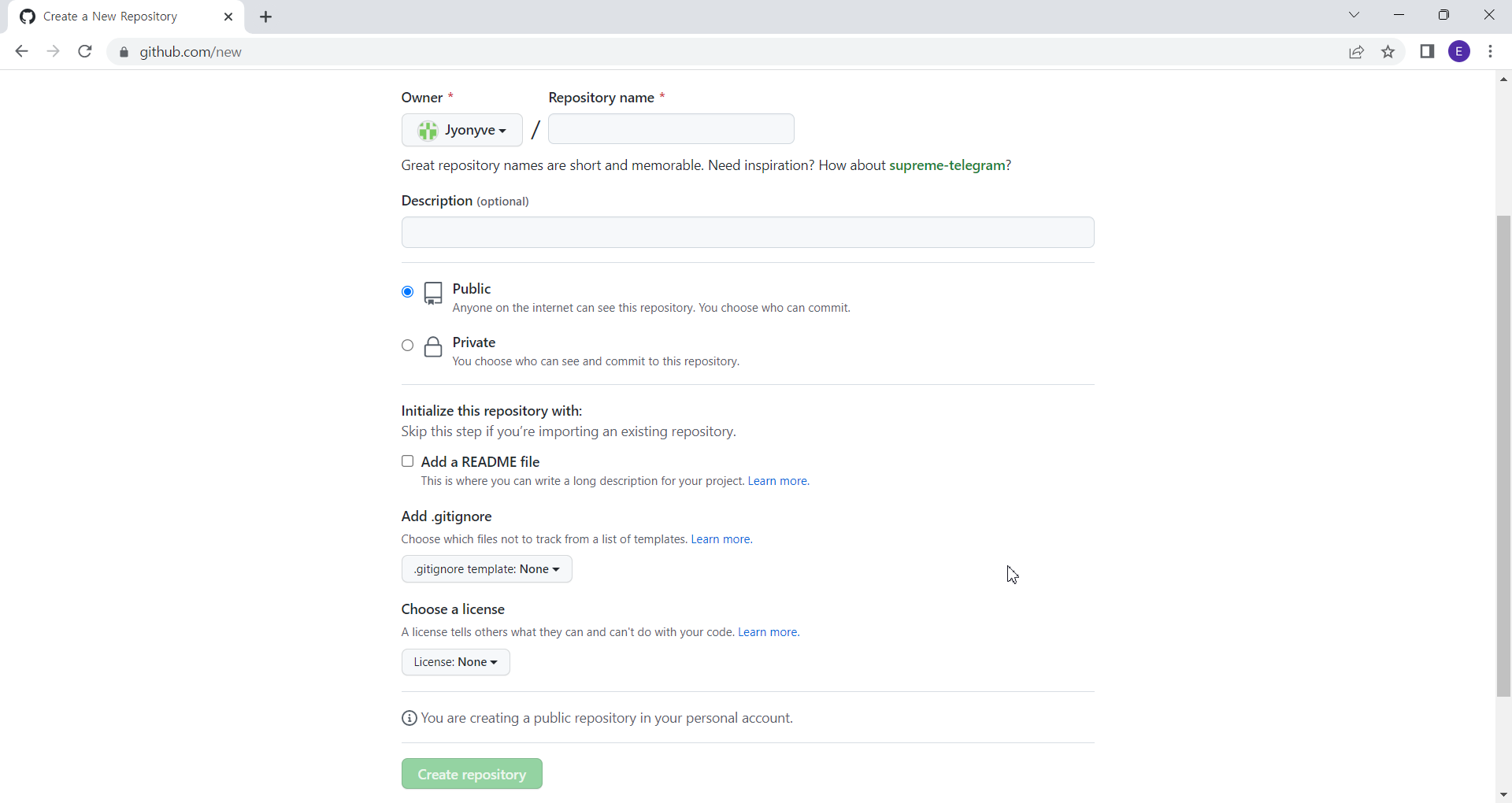Click the scrollbar up arrow

pyautogui.click(x=1503, y=80)
